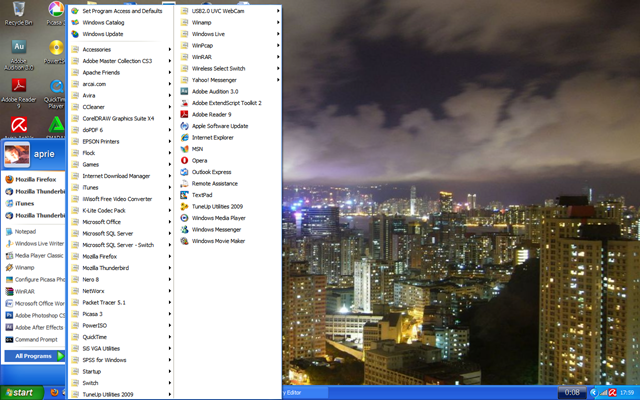Open the USB2.0 UVC WebCam folder

[228, 11]
